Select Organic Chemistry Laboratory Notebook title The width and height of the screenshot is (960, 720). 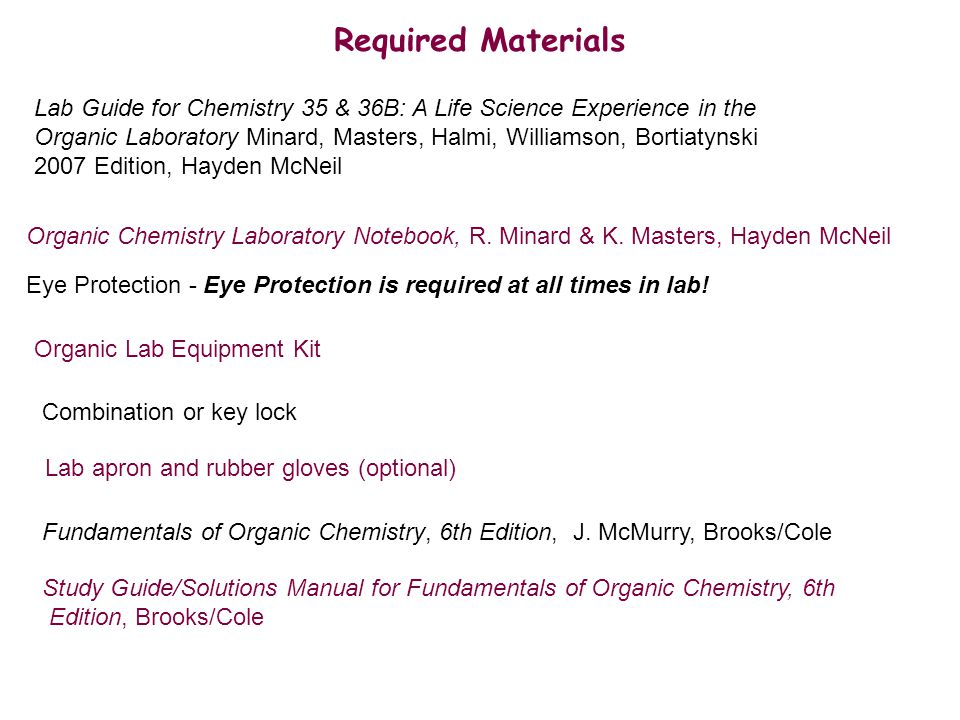click(x=243, y=236)
